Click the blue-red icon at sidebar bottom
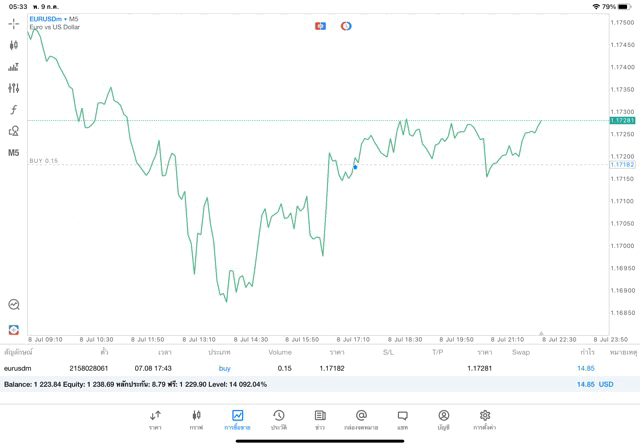Screen dimensions: 640x447 pos(14,329)
